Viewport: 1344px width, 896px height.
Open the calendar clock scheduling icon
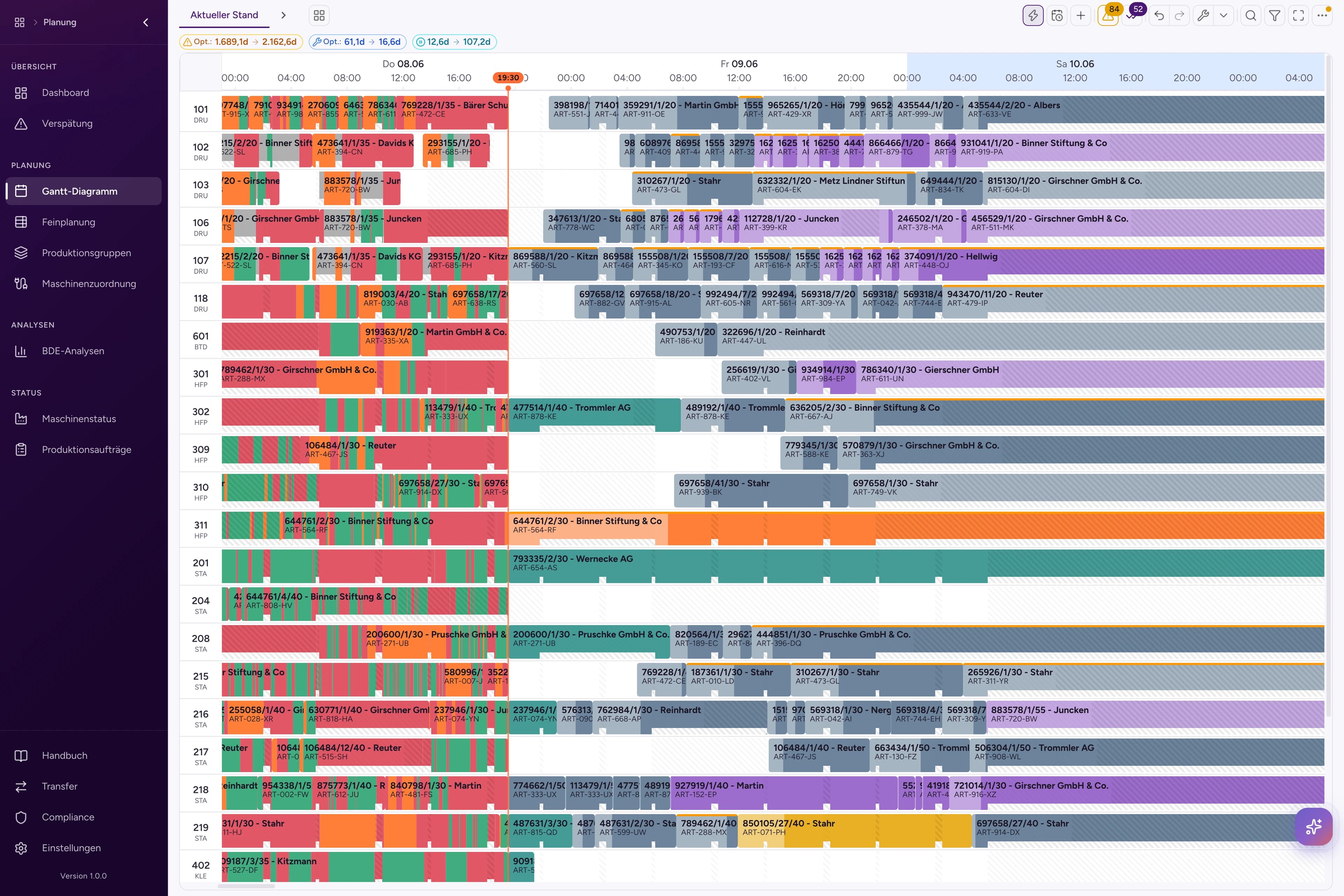point(1057,15)
